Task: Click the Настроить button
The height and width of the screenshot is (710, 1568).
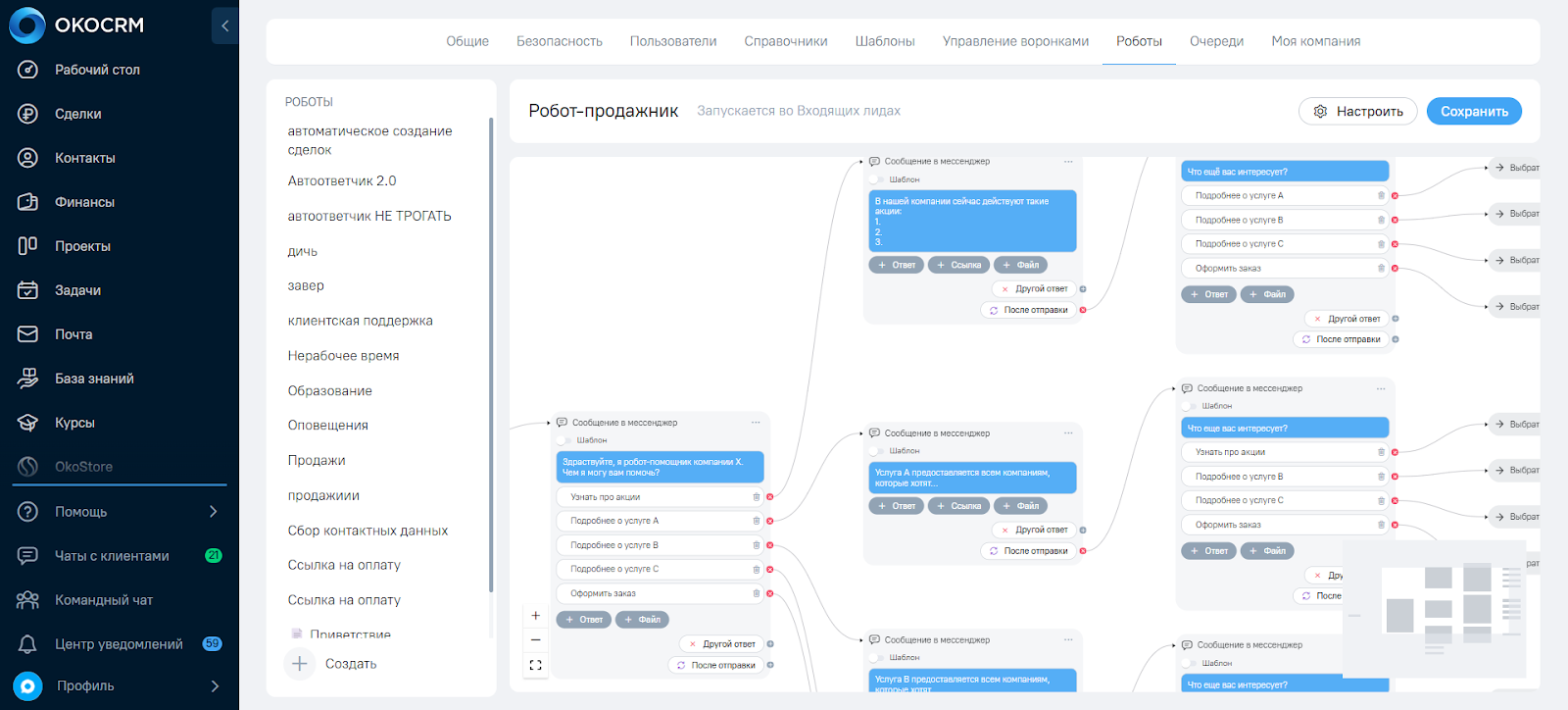Action: [1357, 112]
